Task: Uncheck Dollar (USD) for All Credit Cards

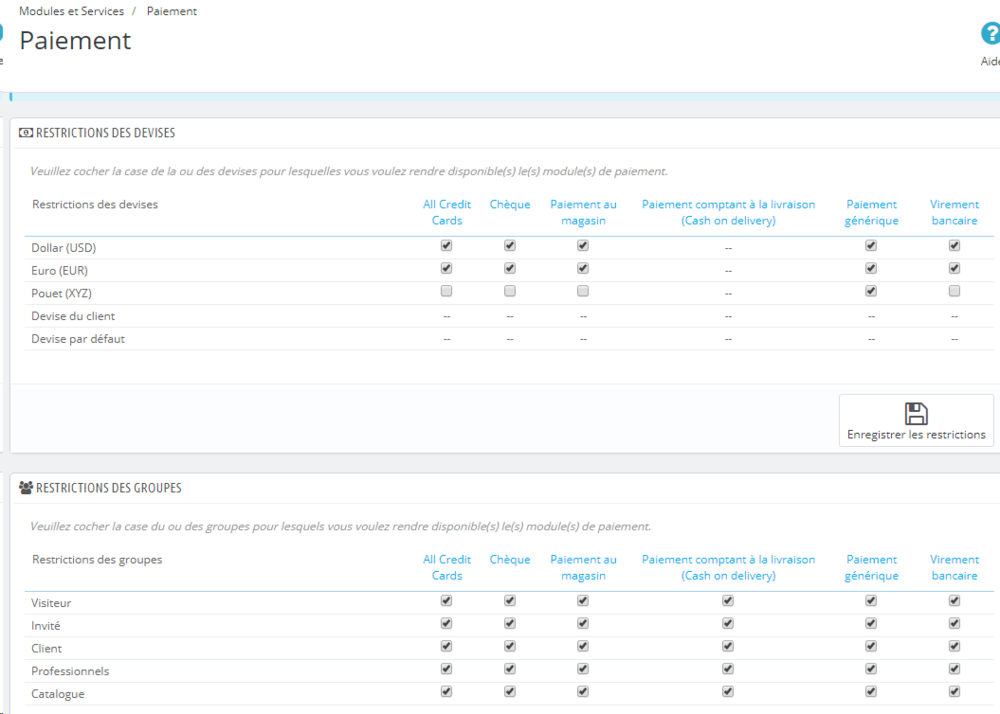Action: (446, 245)
